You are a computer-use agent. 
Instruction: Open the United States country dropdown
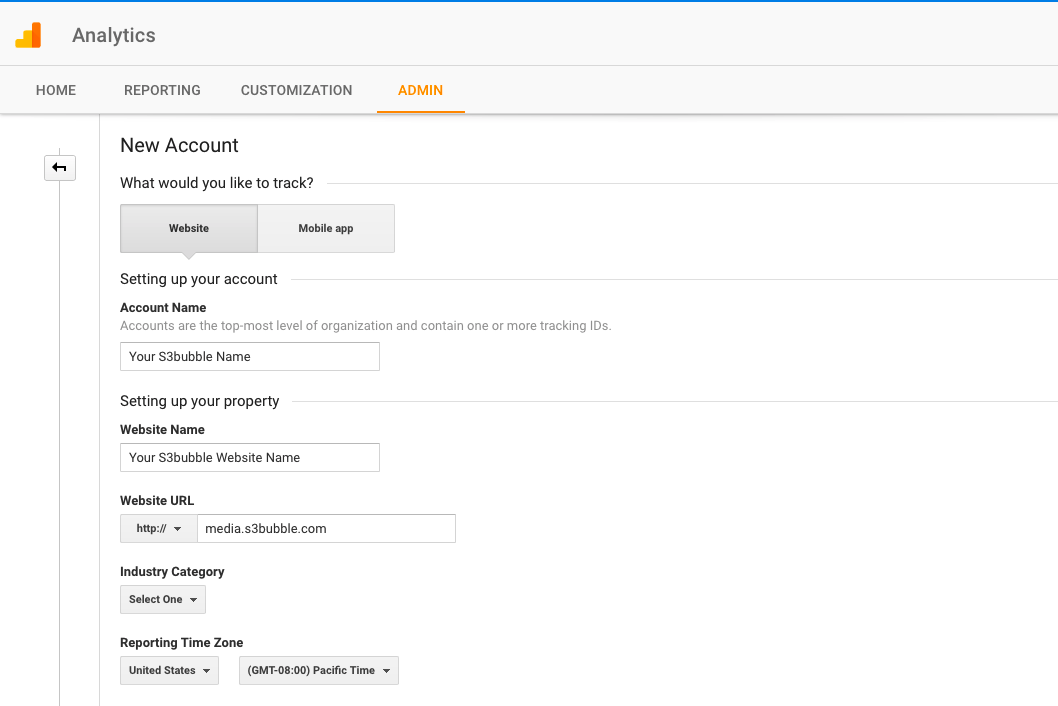[x=169, y=670]
